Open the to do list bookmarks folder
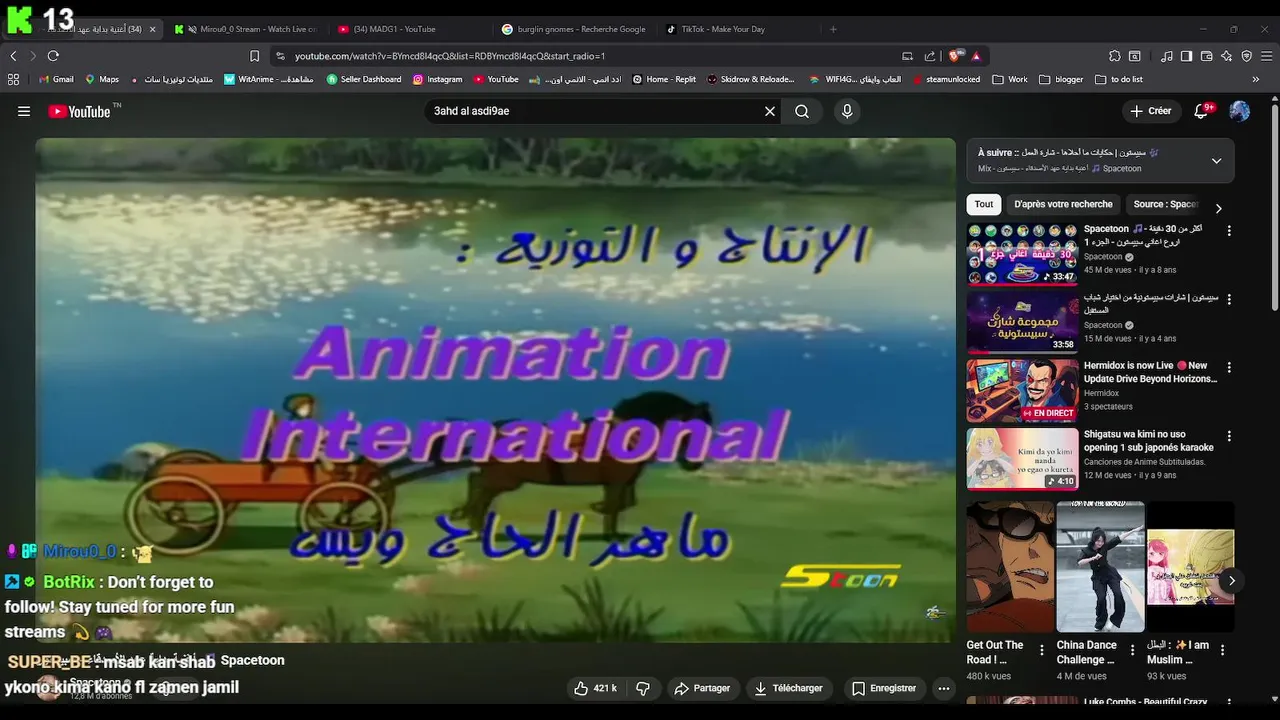Screen dimensions: 1280x720 (1119, 79)
